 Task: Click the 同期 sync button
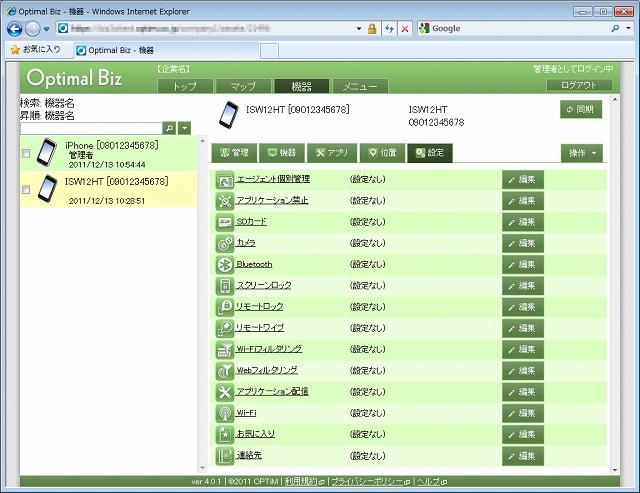click(x=581, y=109)
